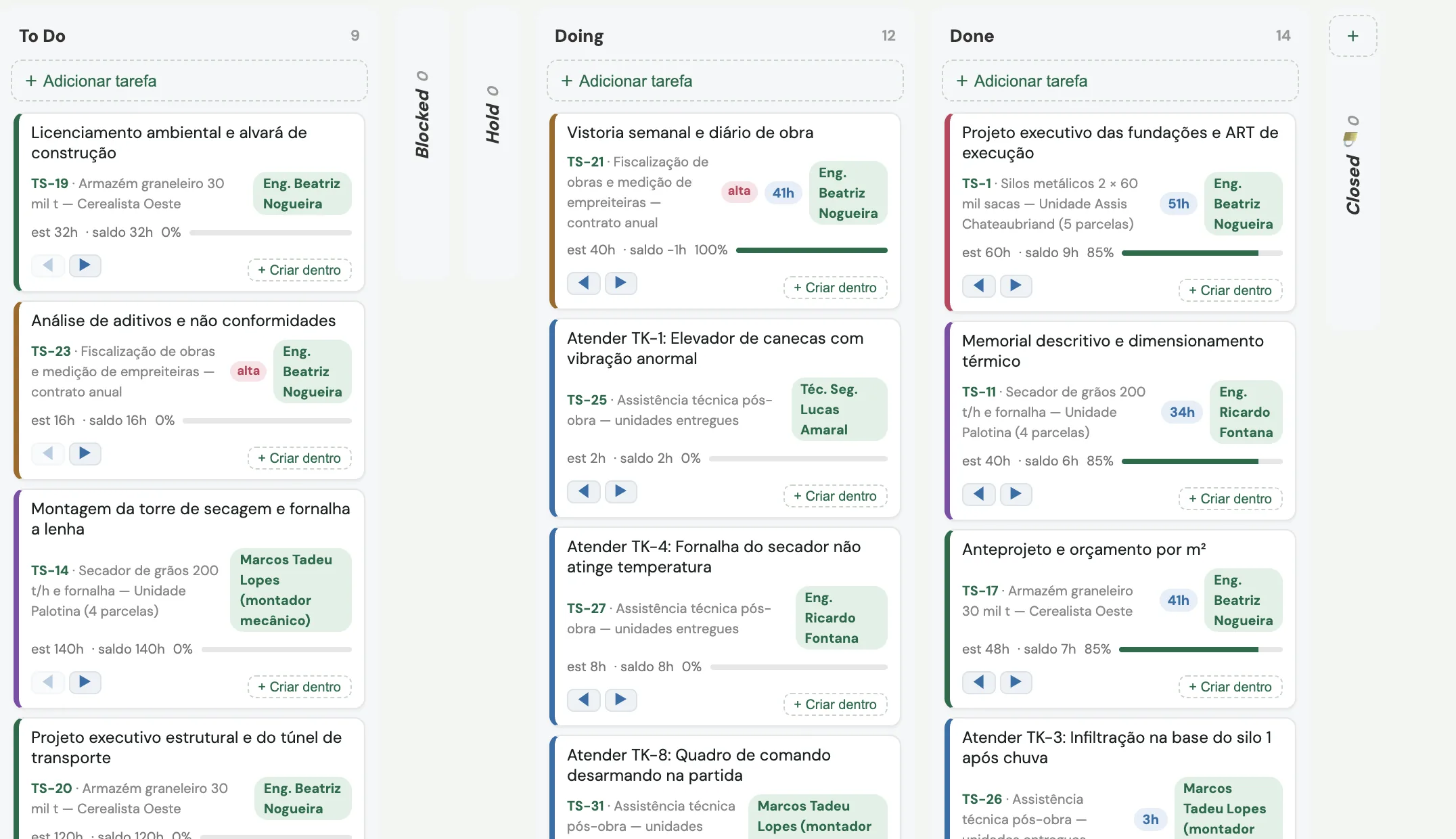This screenshot has width=1456, height=839.
Task: Click left arrow on 'Montagem da torre' card
Action: [x=48, y=682]
